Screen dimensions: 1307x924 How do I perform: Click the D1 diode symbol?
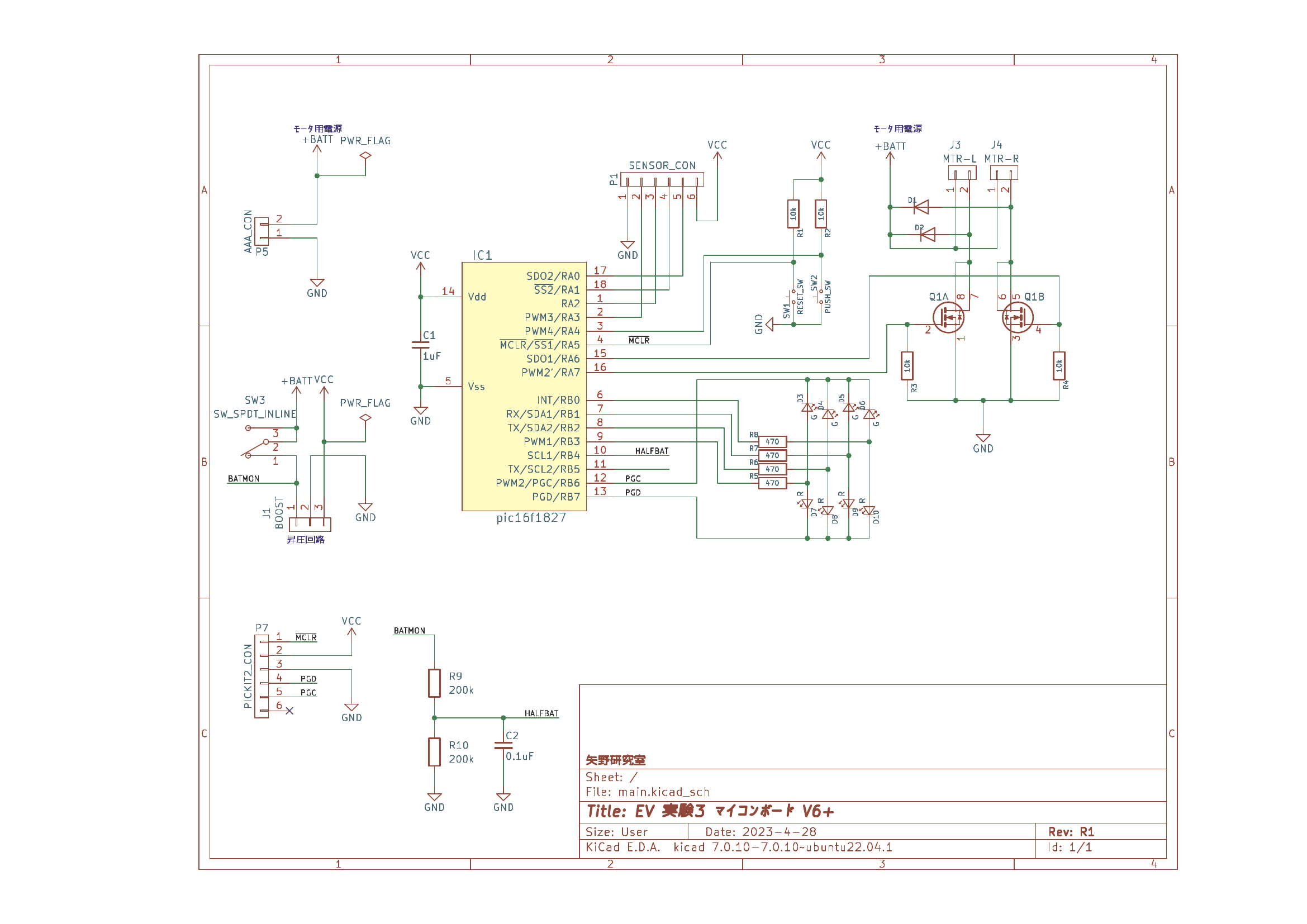[921, 207]
